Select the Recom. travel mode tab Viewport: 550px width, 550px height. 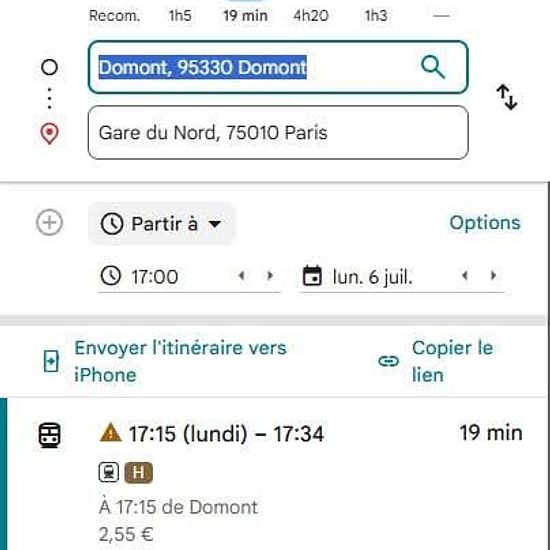tap(114, 15)
